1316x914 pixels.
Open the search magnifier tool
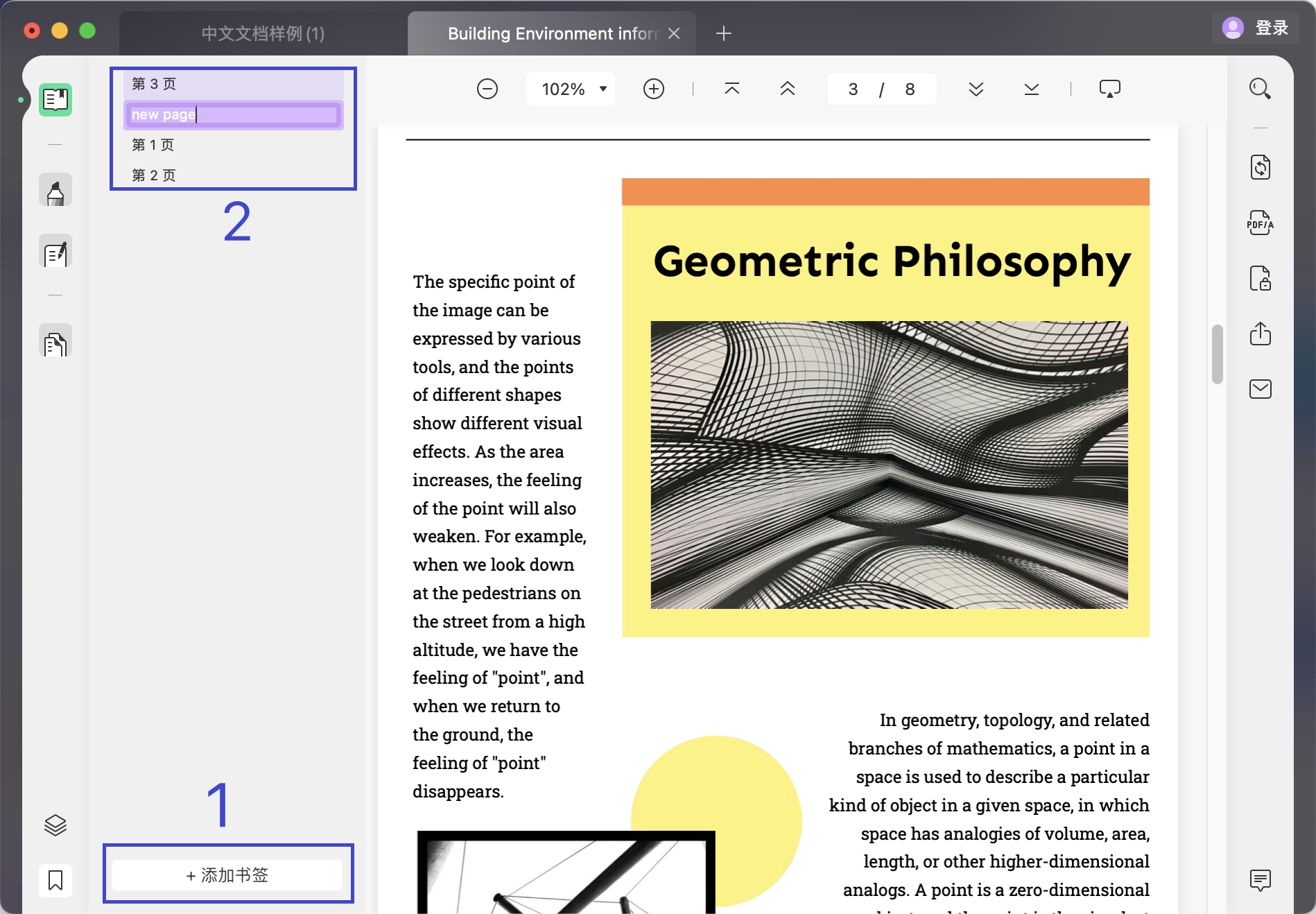click(x=1260, y=89)
